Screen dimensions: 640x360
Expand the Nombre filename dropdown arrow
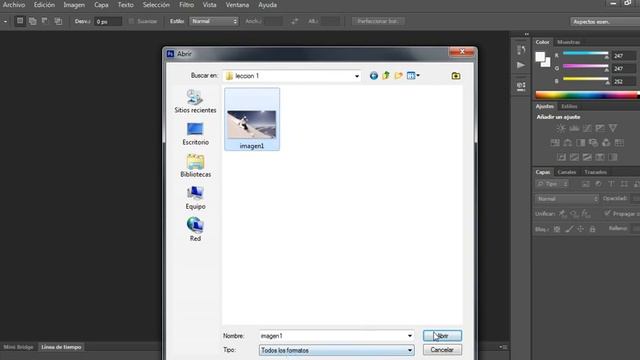point(410,336)
